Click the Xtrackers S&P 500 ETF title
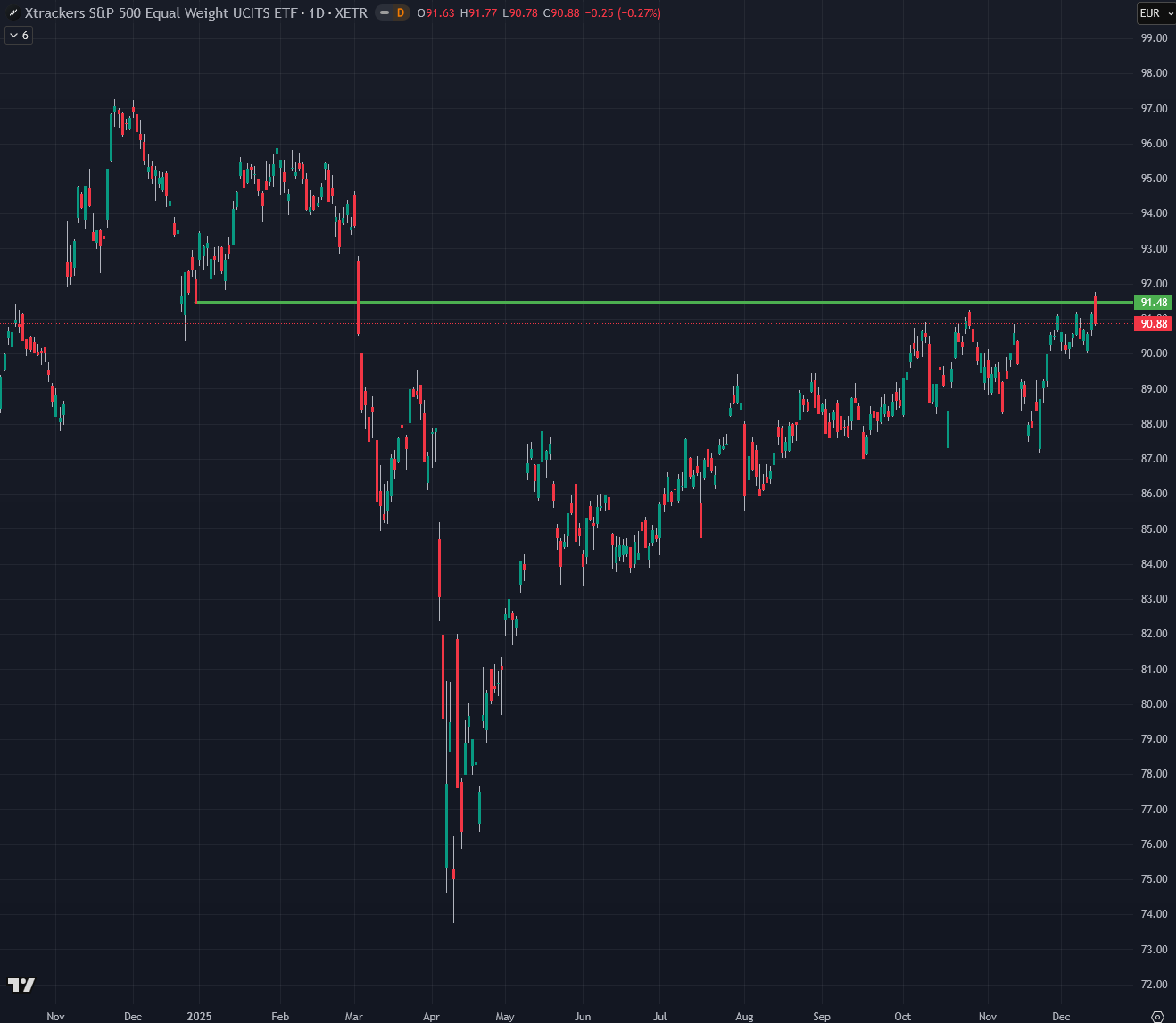 [161, 13]
